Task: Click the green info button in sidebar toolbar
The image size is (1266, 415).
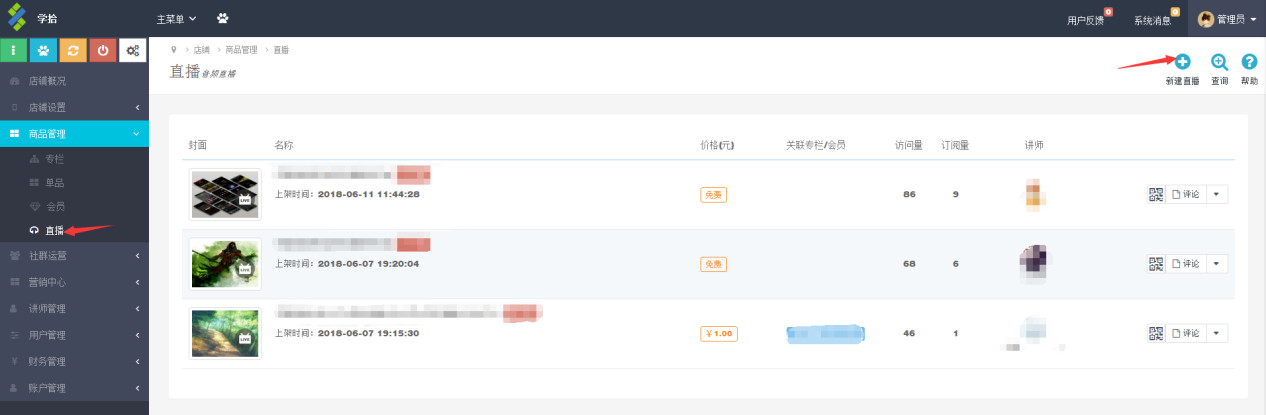Action: click(14, 50)
